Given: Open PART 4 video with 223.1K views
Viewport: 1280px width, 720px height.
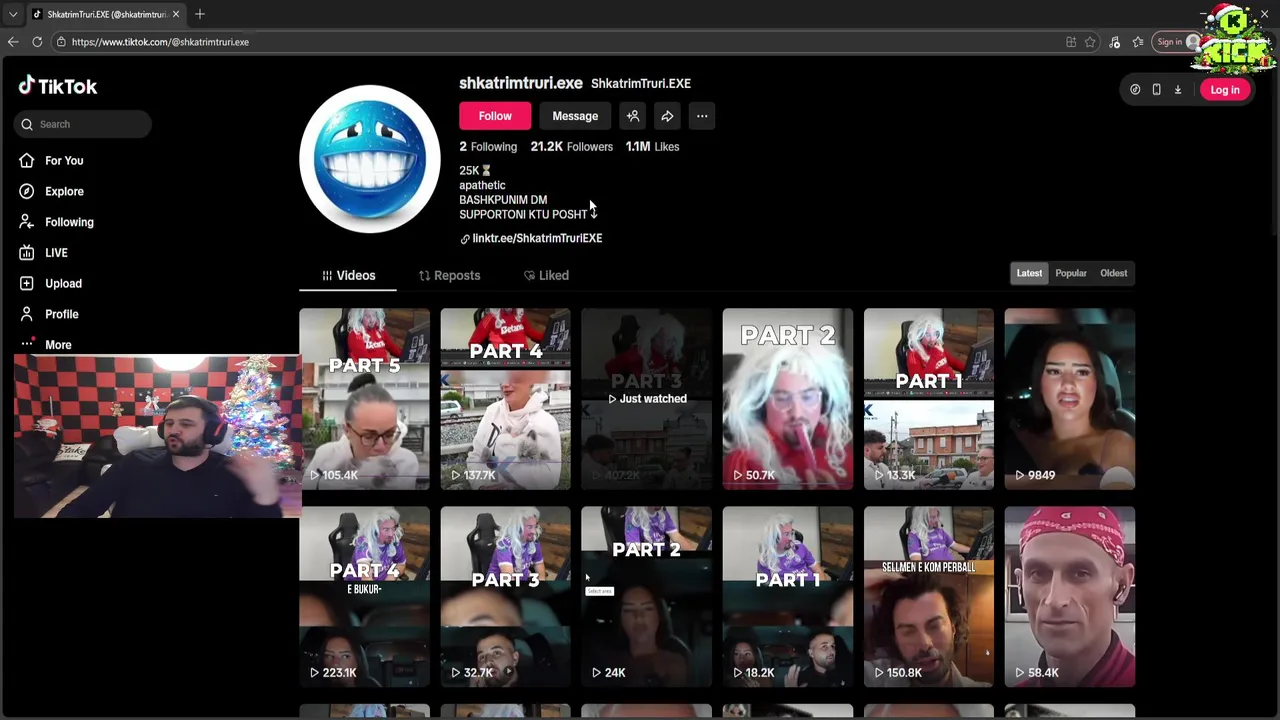Looking at the screenshot, I should tap(364, 597).
